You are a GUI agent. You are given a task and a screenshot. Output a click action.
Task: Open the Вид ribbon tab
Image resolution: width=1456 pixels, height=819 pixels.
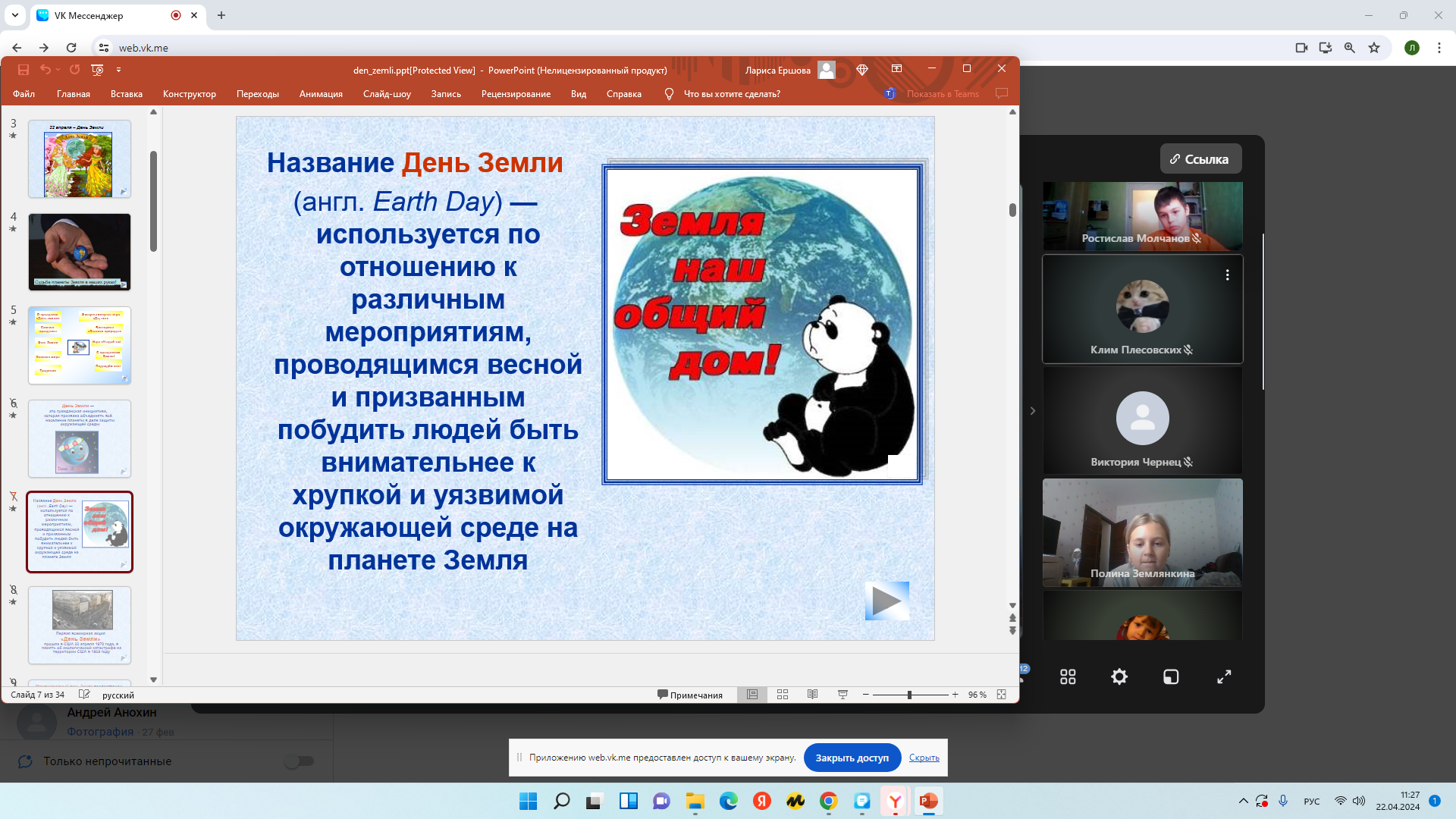pos(579,94)
